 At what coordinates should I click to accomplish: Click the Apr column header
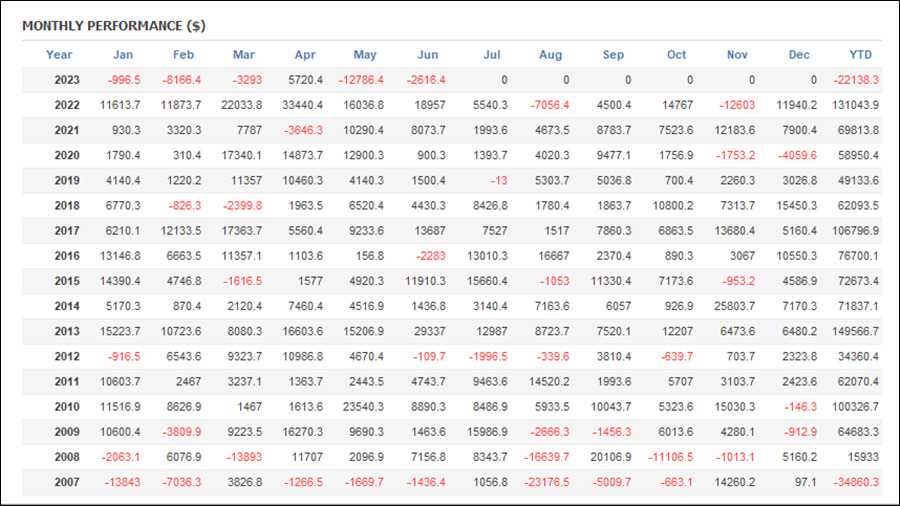coord(305,55)
